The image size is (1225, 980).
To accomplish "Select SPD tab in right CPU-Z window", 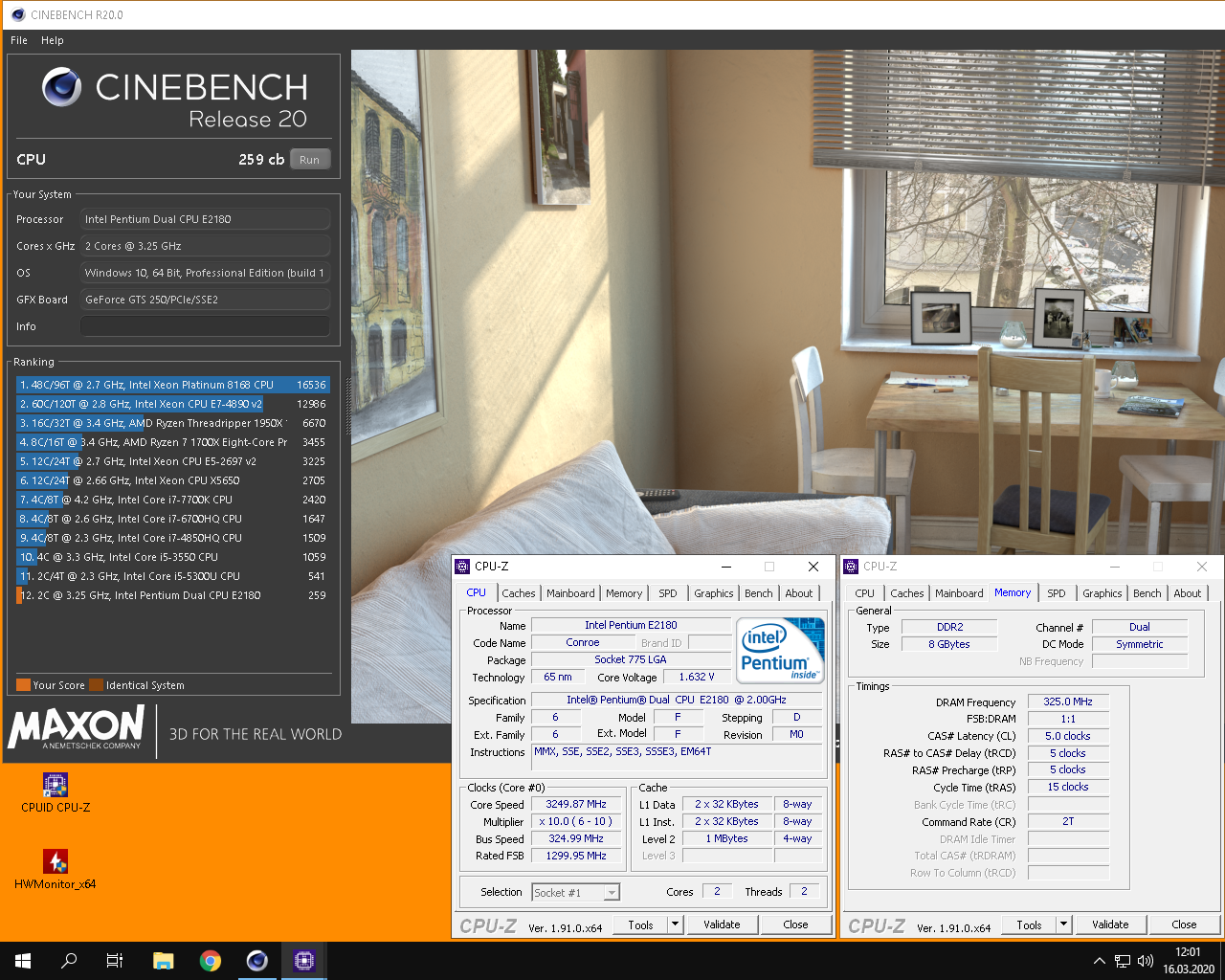I will (1057, 593).
